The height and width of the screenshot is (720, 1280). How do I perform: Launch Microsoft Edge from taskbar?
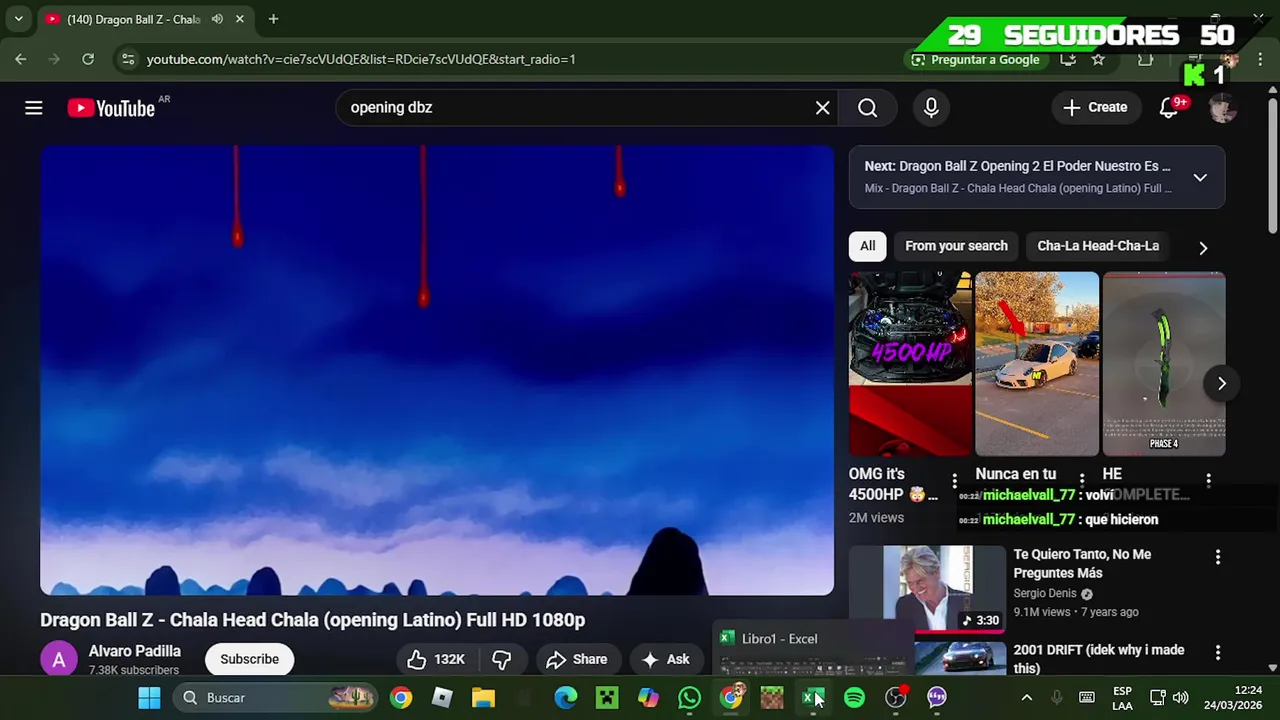(x=566, y=698)
